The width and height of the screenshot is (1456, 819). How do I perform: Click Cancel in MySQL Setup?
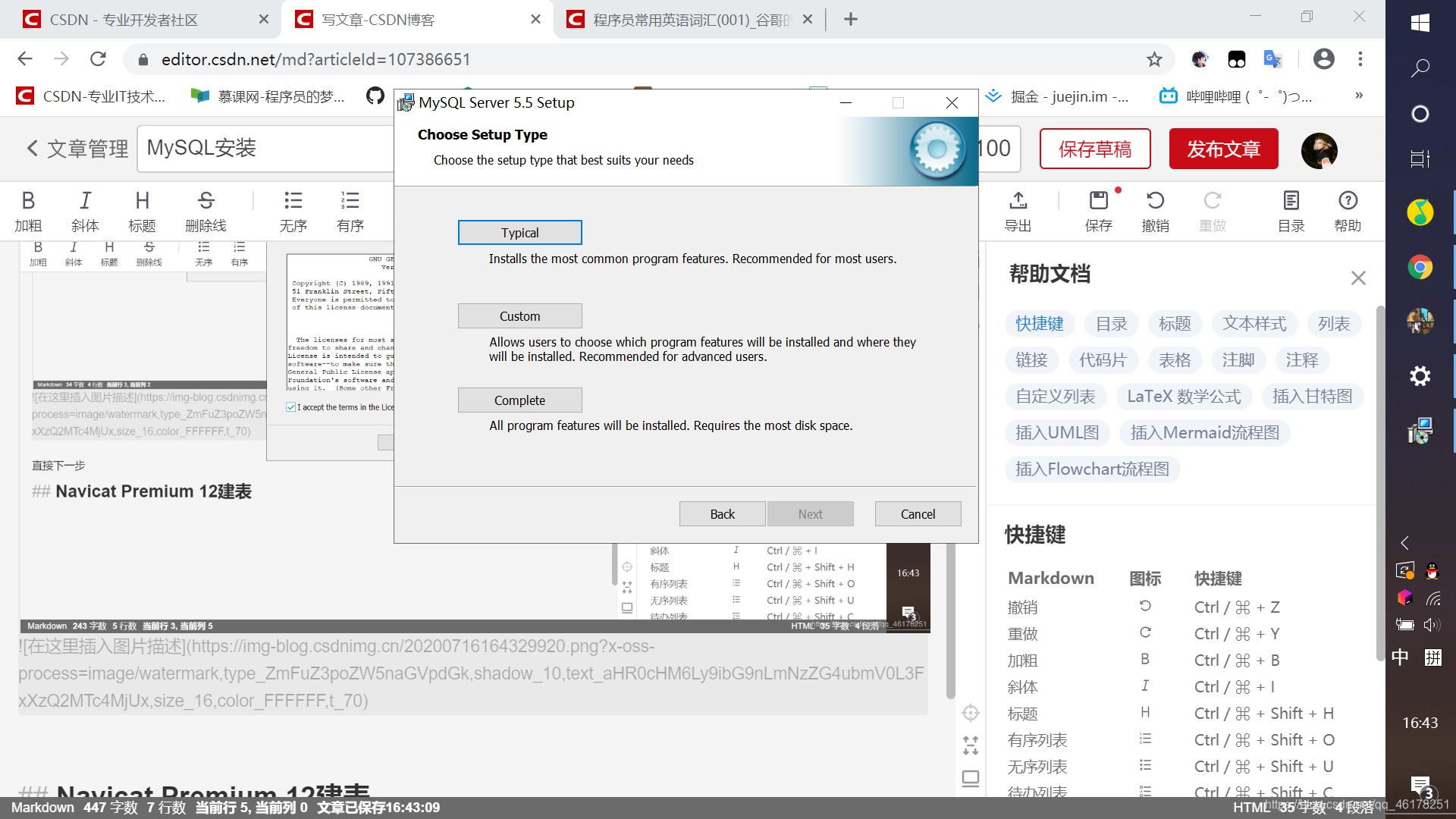tap(918, 514)
